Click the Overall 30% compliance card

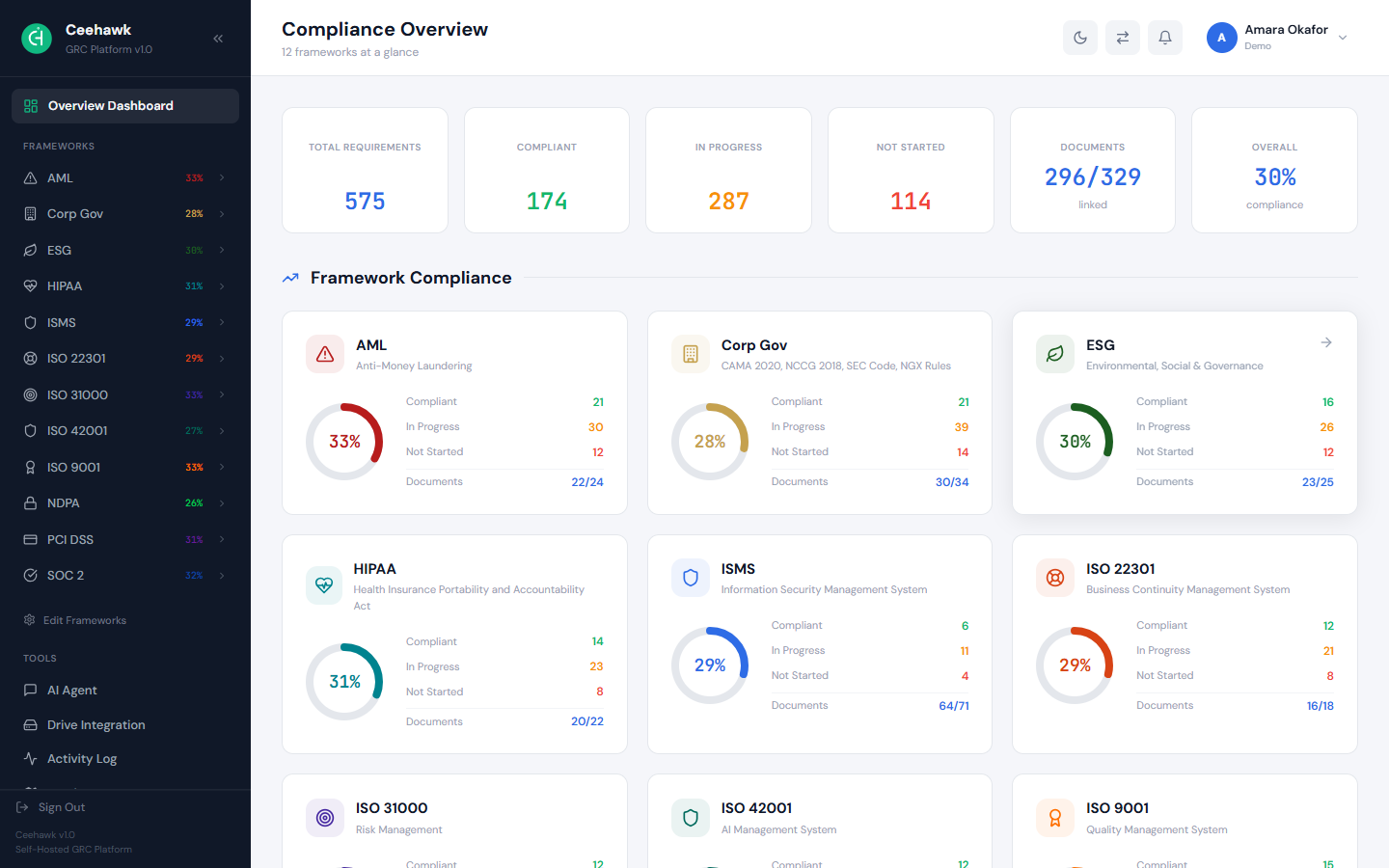pyautogui.click(x=1274, y=170)
